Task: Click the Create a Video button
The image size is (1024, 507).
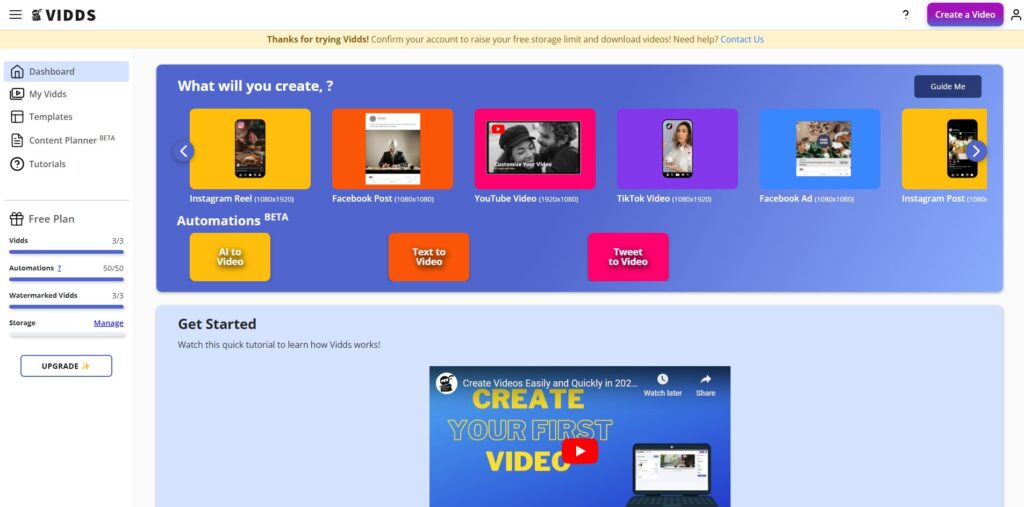Action: pyautogui.click(x=964, y=15)
